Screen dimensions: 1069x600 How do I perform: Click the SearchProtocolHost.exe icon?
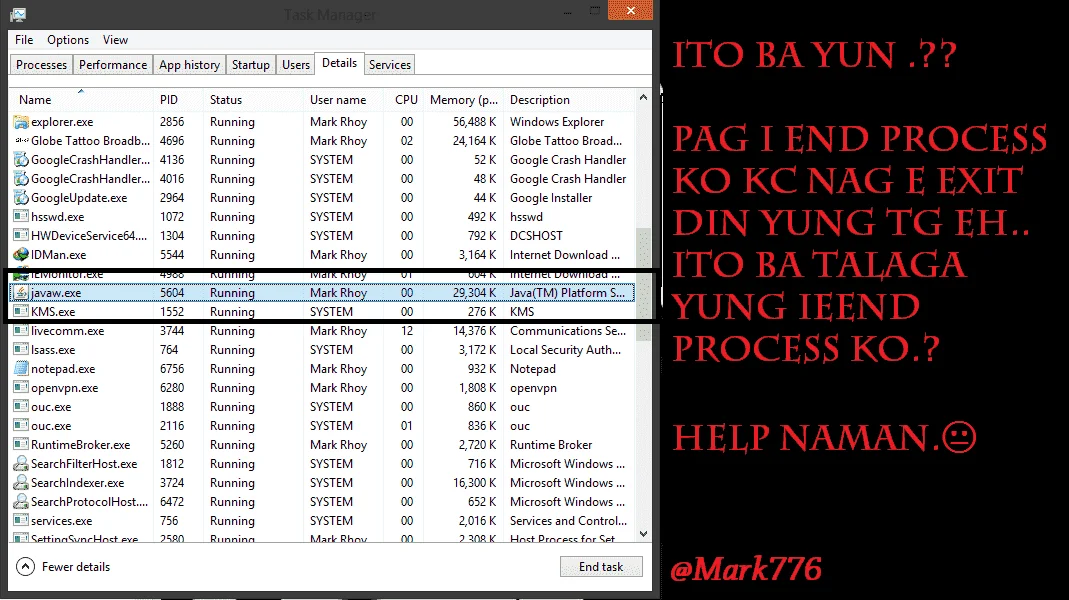[x=21, y=502]
